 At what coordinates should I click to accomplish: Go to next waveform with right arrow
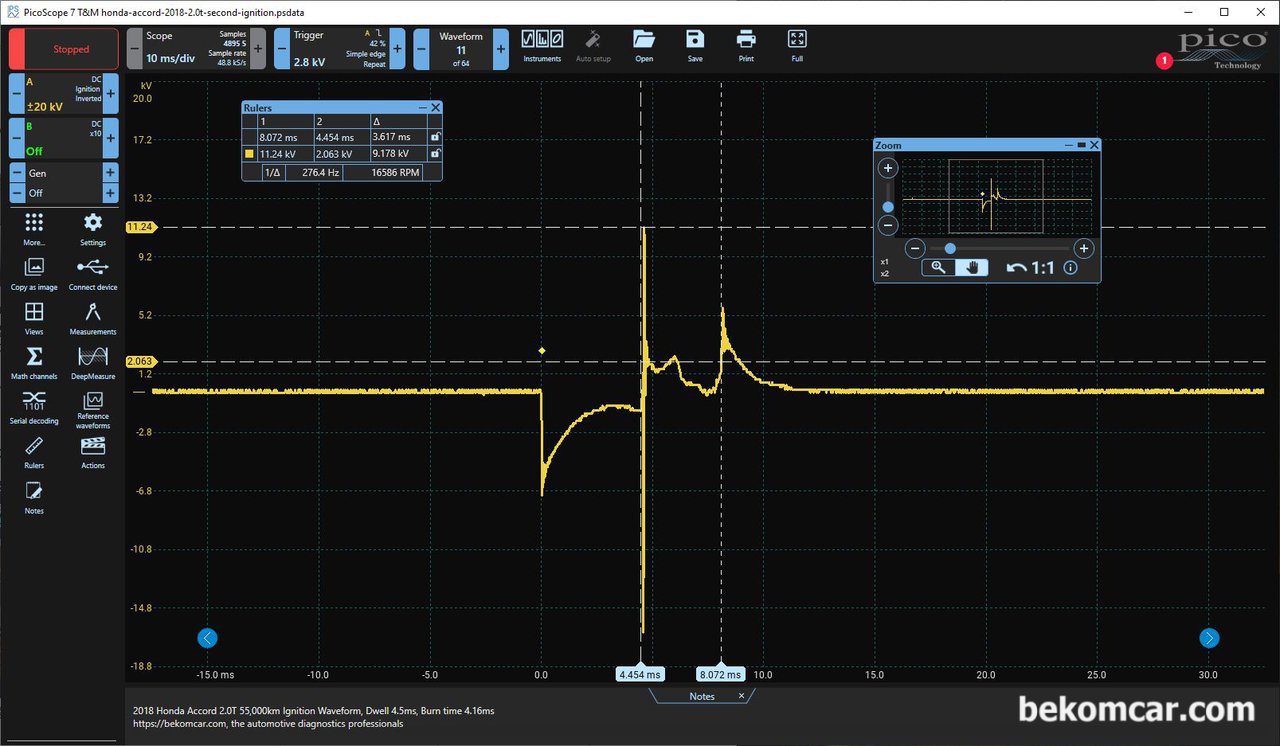[x=1209, y=638]
